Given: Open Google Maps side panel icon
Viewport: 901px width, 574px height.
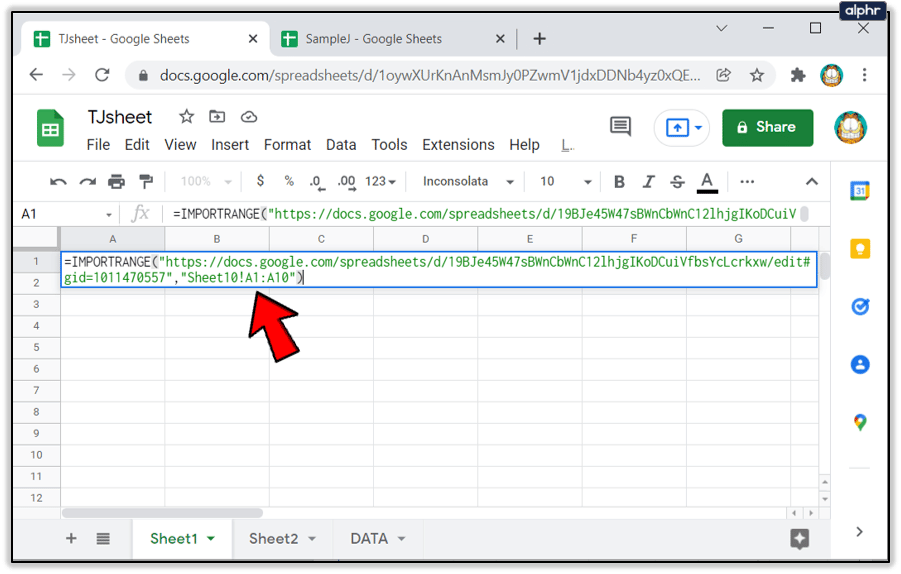Looking at the screenshot, I should 860,422.
